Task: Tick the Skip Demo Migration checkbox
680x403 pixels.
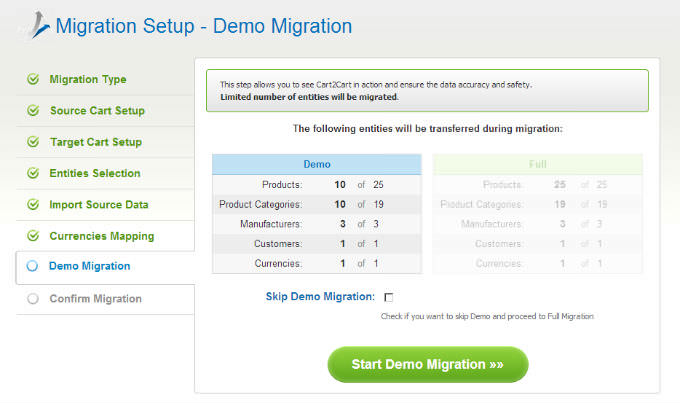Action: [x=389, y=297]
